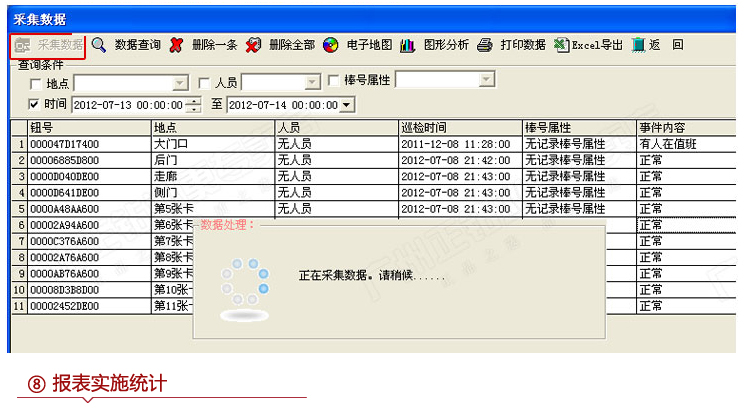750x409 pixels.
Task: Click 后门 location cell
Action: tap(213, 160)
